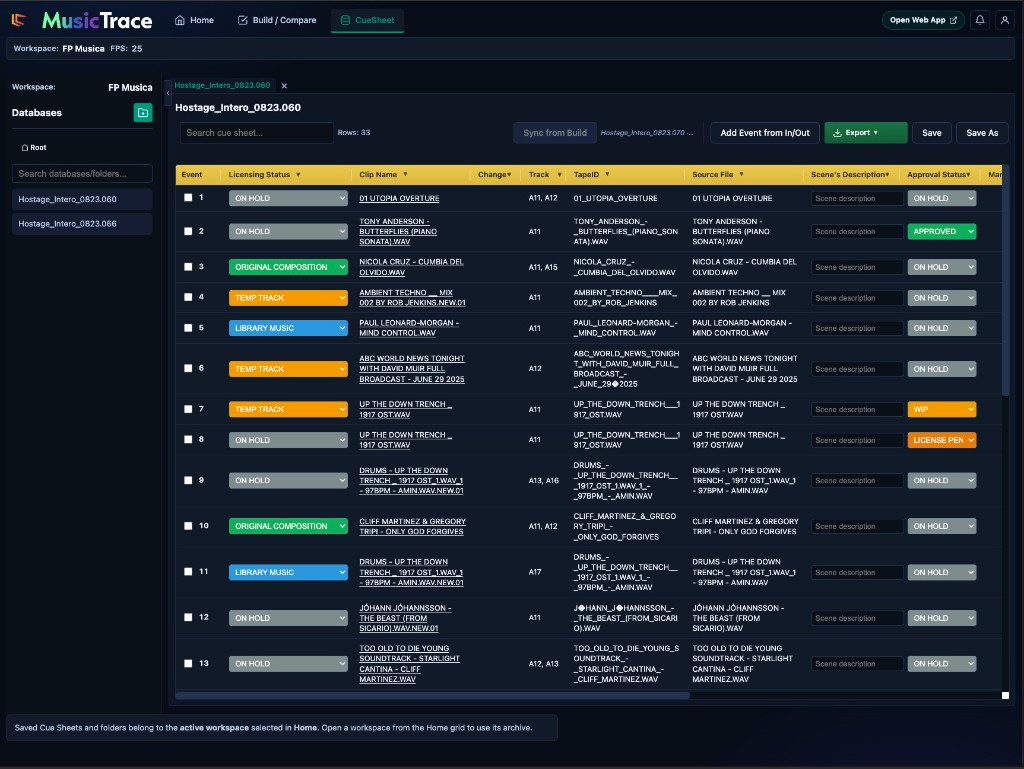Select the Hostage_Intero_0823.060 sheet tab
This screenshot has height=769, width=1024.
(223, 86)
